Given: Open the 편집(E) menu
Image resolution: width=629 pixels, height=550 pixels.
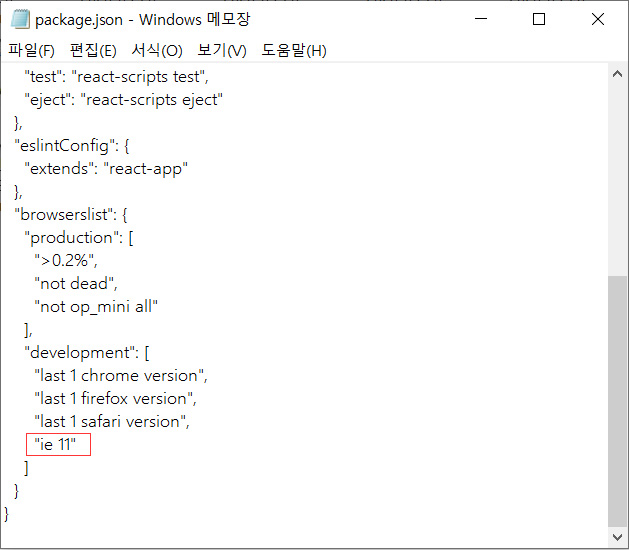Looking at the screenshot, I should pyautogui.click(x=93, y=51).
